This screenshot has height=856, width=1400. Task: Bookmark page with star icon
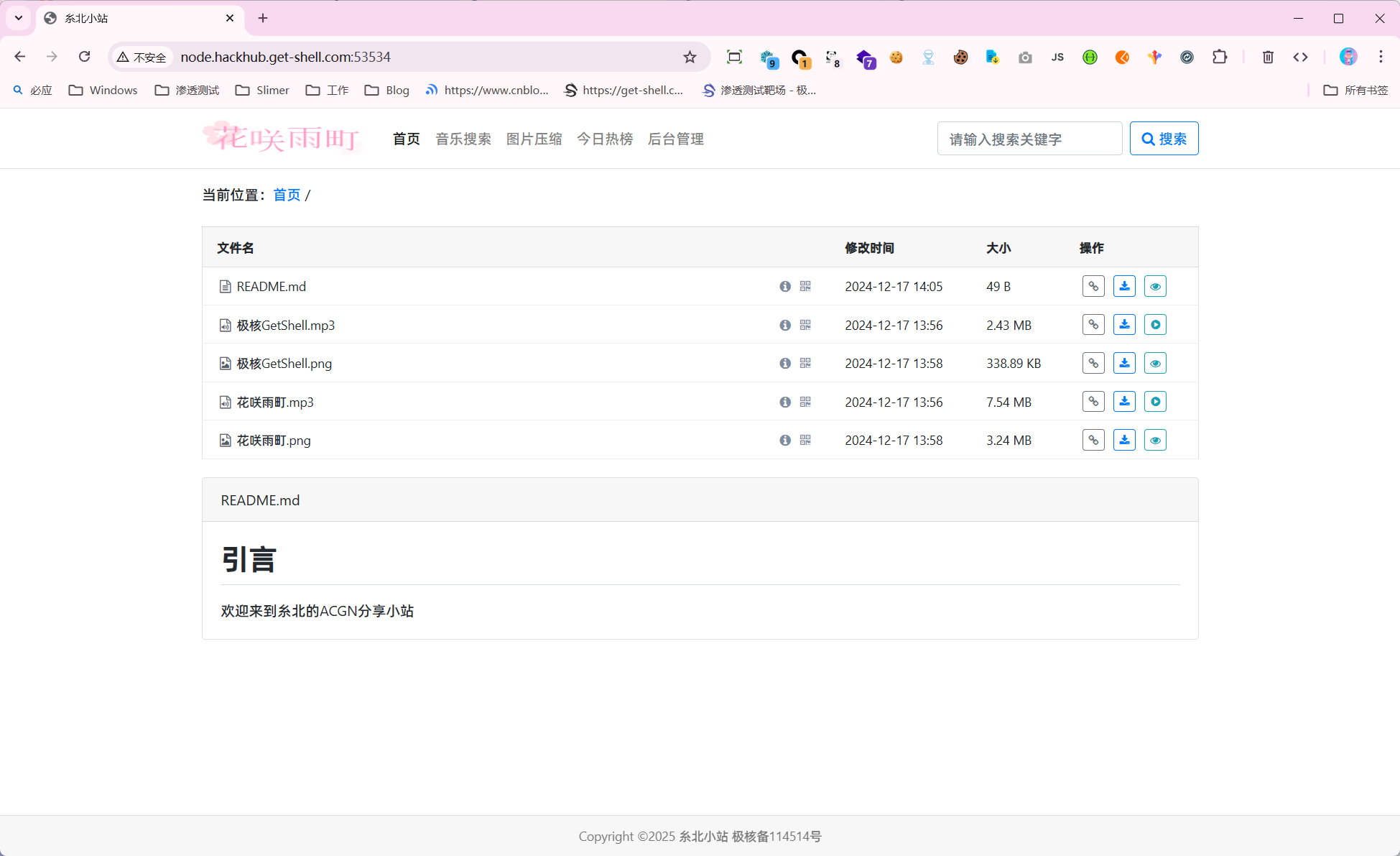click(x=690, y=57)
